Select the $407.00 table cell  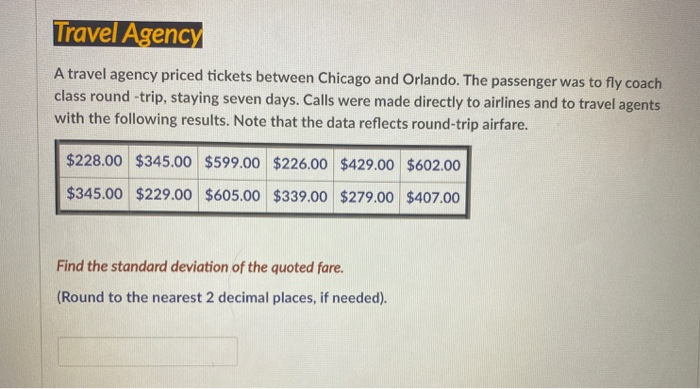(x=433, y=197)
